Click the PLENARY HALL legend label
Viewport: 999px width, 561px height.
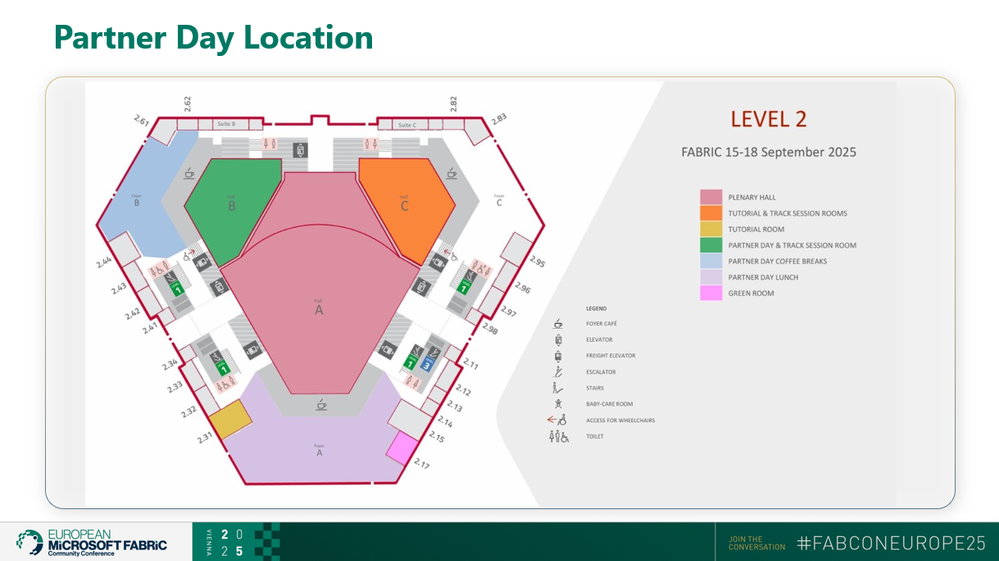coord(752,197)
